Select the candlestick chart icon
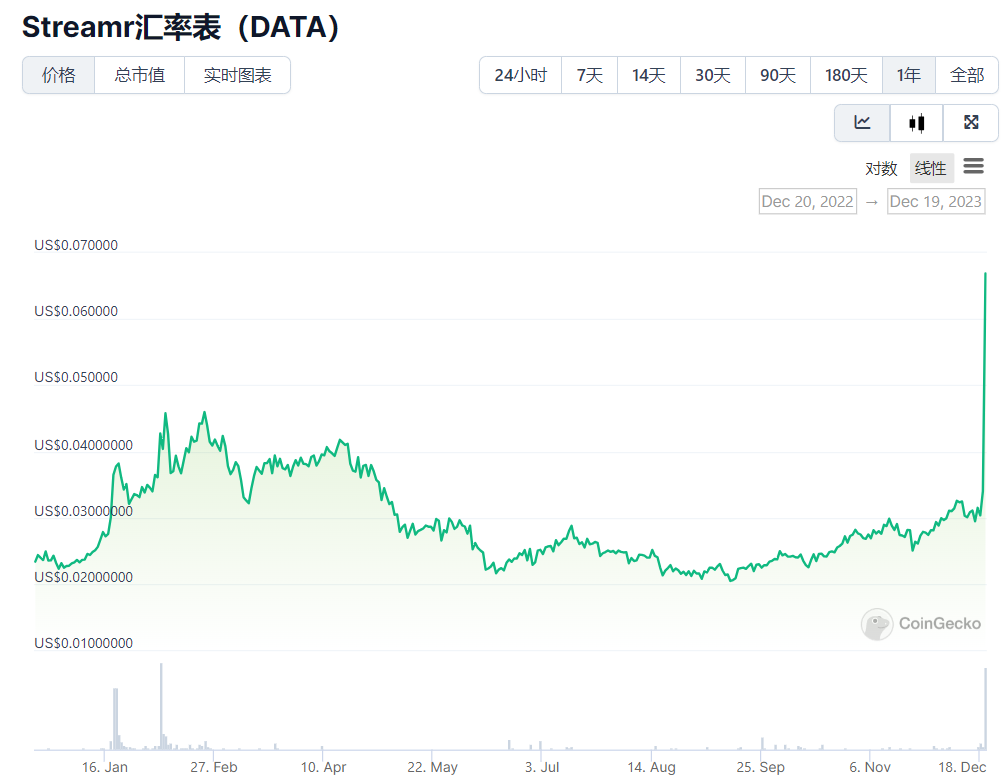Viewport: 1002px width, 783px height. pyautogui.click(x=916, y=122)
